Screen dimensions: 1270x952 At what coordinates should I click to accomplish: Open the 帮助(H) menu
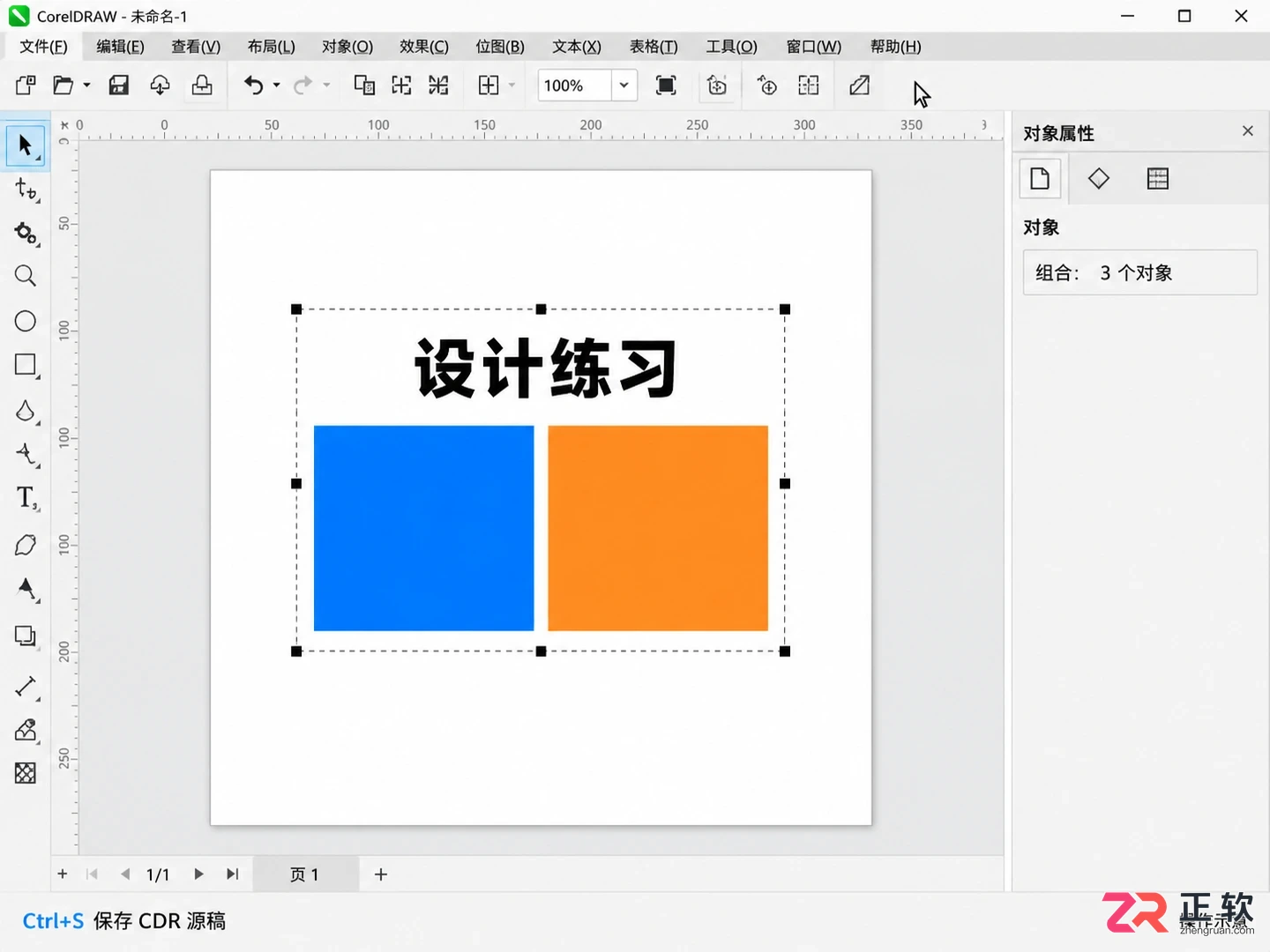(x=895, y=47)
